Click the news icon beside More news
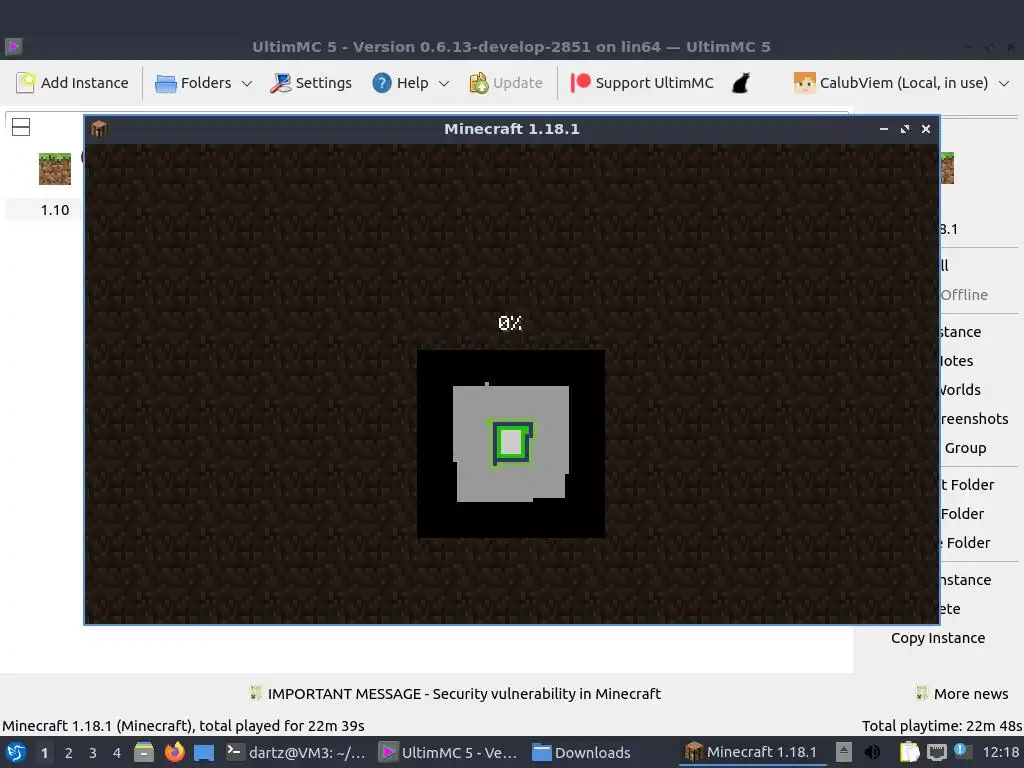 pyautogui.click(x=921, y=693)
